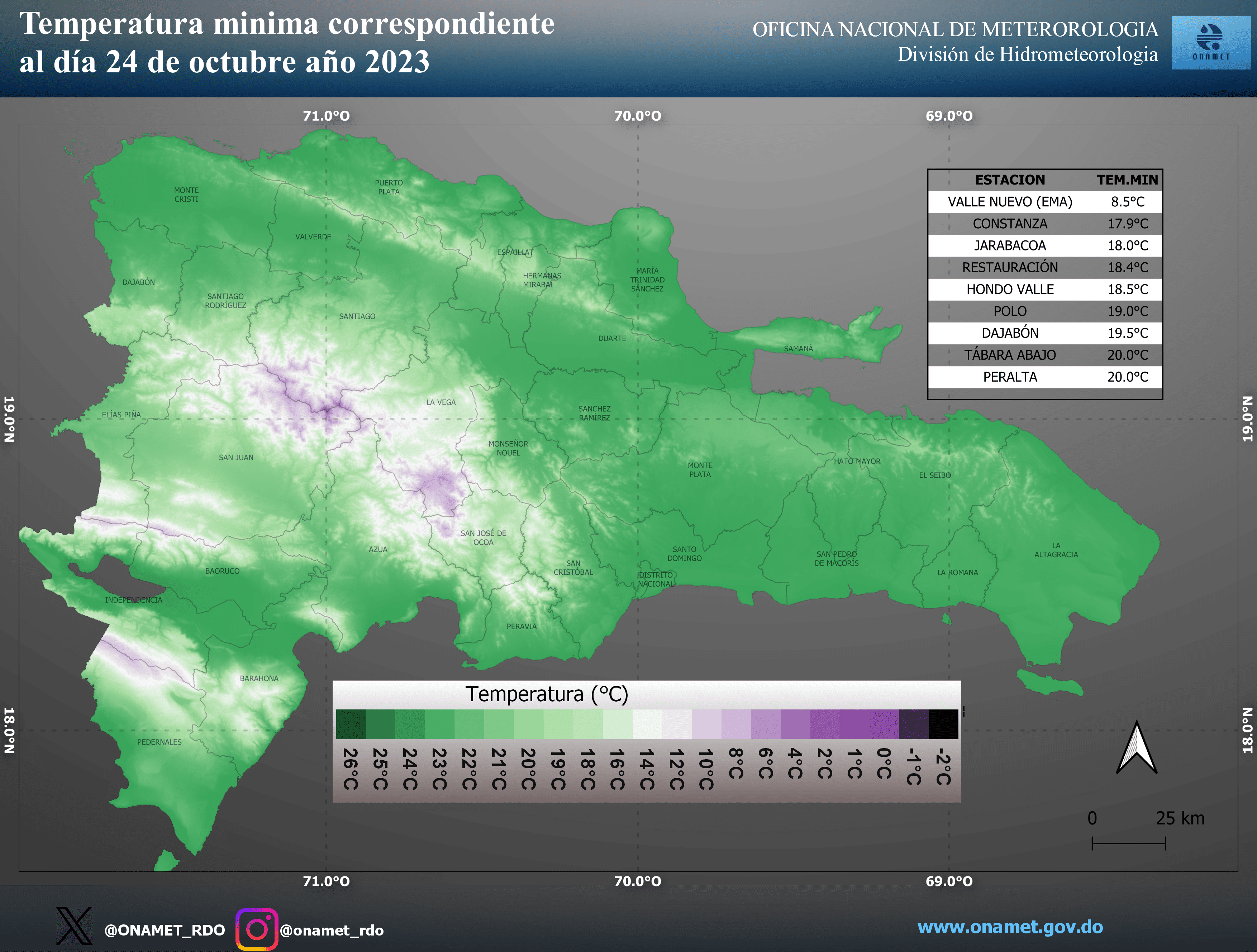Click the HATO MAYOR province label
The width and height of the screenshot is (1257, 952).
tap(857, 461)
